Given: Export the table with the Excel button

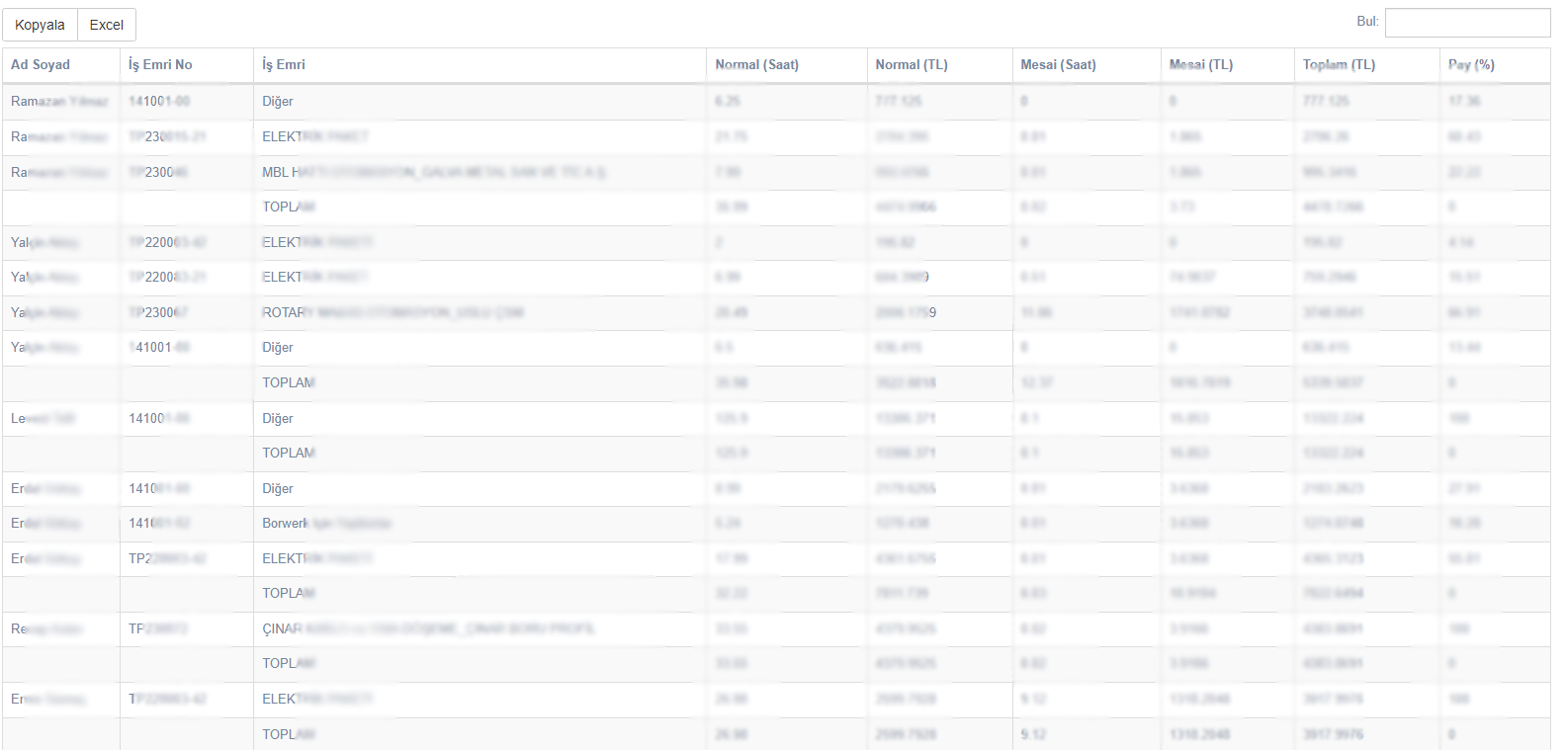Looking at the screenshot, I should pyautogui.click(x=107, y=25).
